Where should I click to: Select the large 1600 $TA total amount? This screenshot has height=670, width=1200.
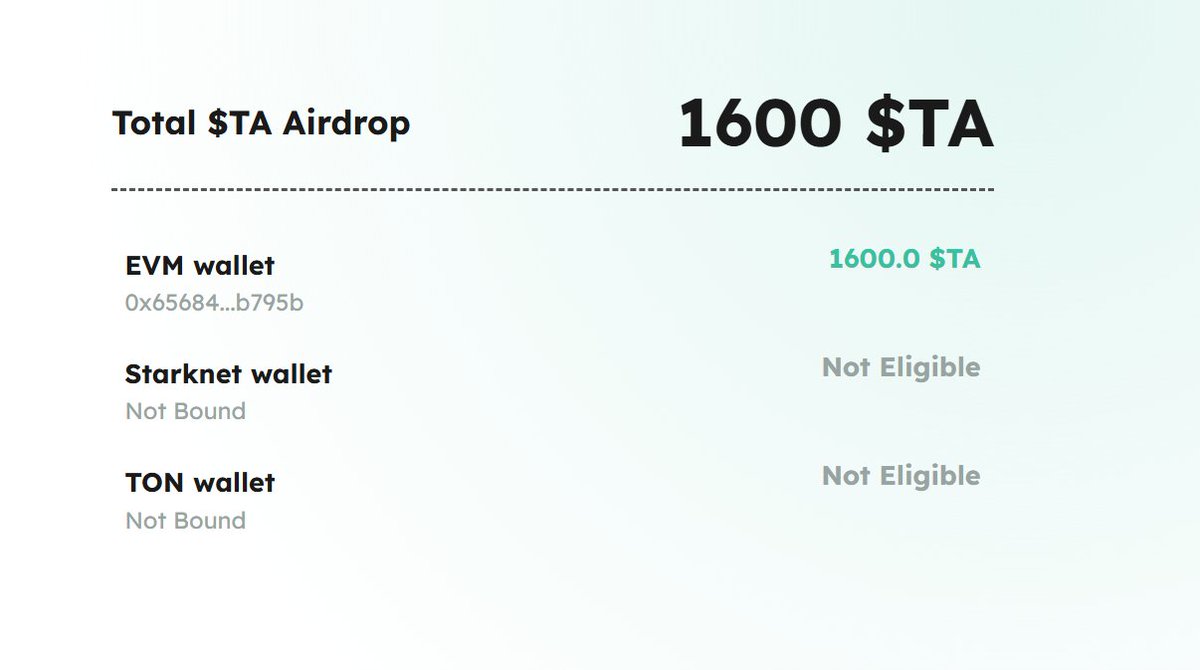[836, 124]
